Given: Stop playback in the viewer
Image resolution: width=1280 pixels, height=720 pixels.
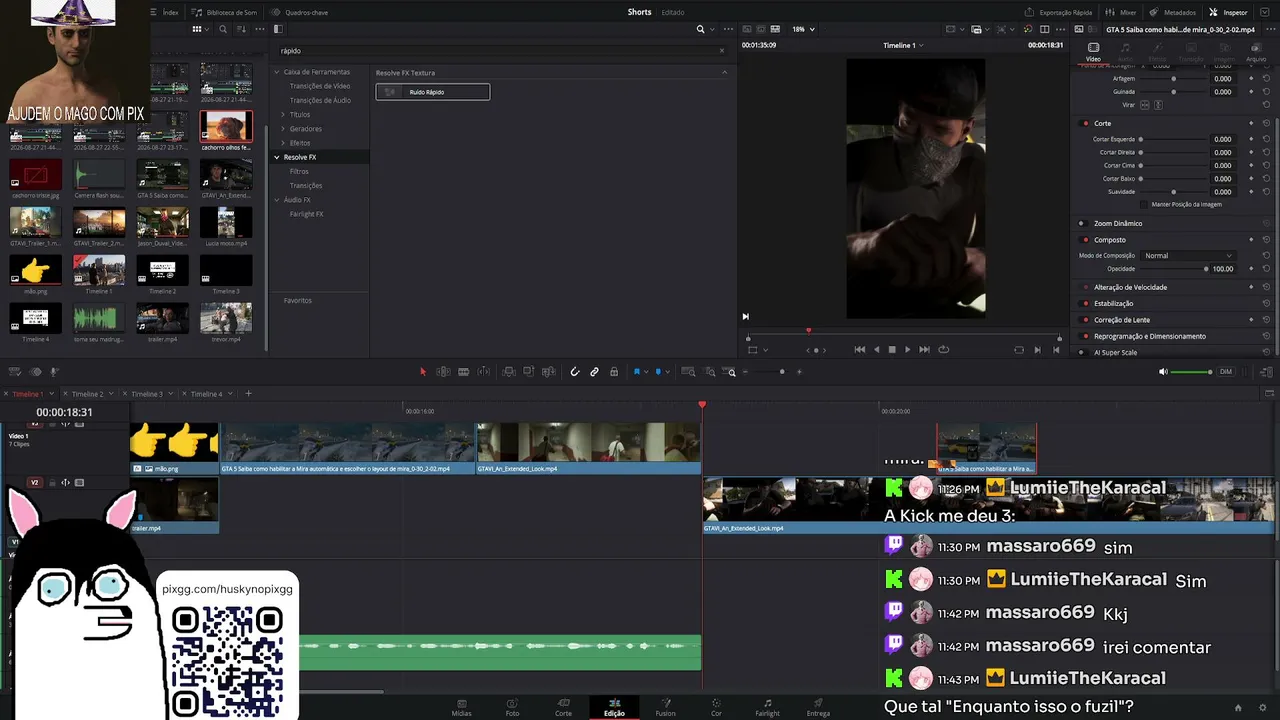Looking at the screenshot, I should point(892,350).
